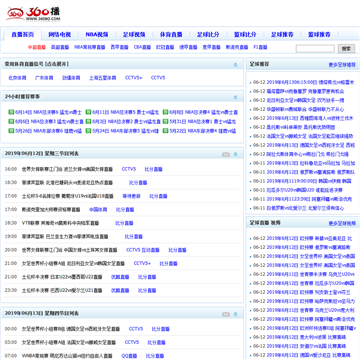
Task: Click the 360 site logo
Action: [x=33, y=14]
